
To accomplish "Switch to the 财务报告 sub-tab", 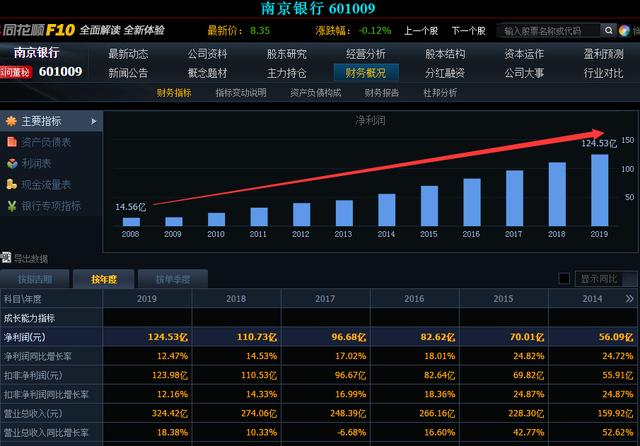I will click(x=382, y=93).
